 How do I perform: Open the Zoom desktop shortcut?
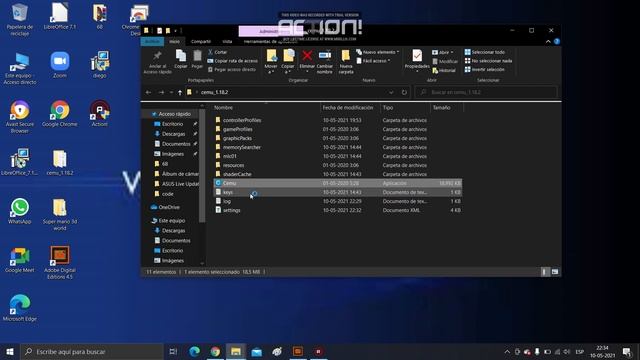(60, 65)
